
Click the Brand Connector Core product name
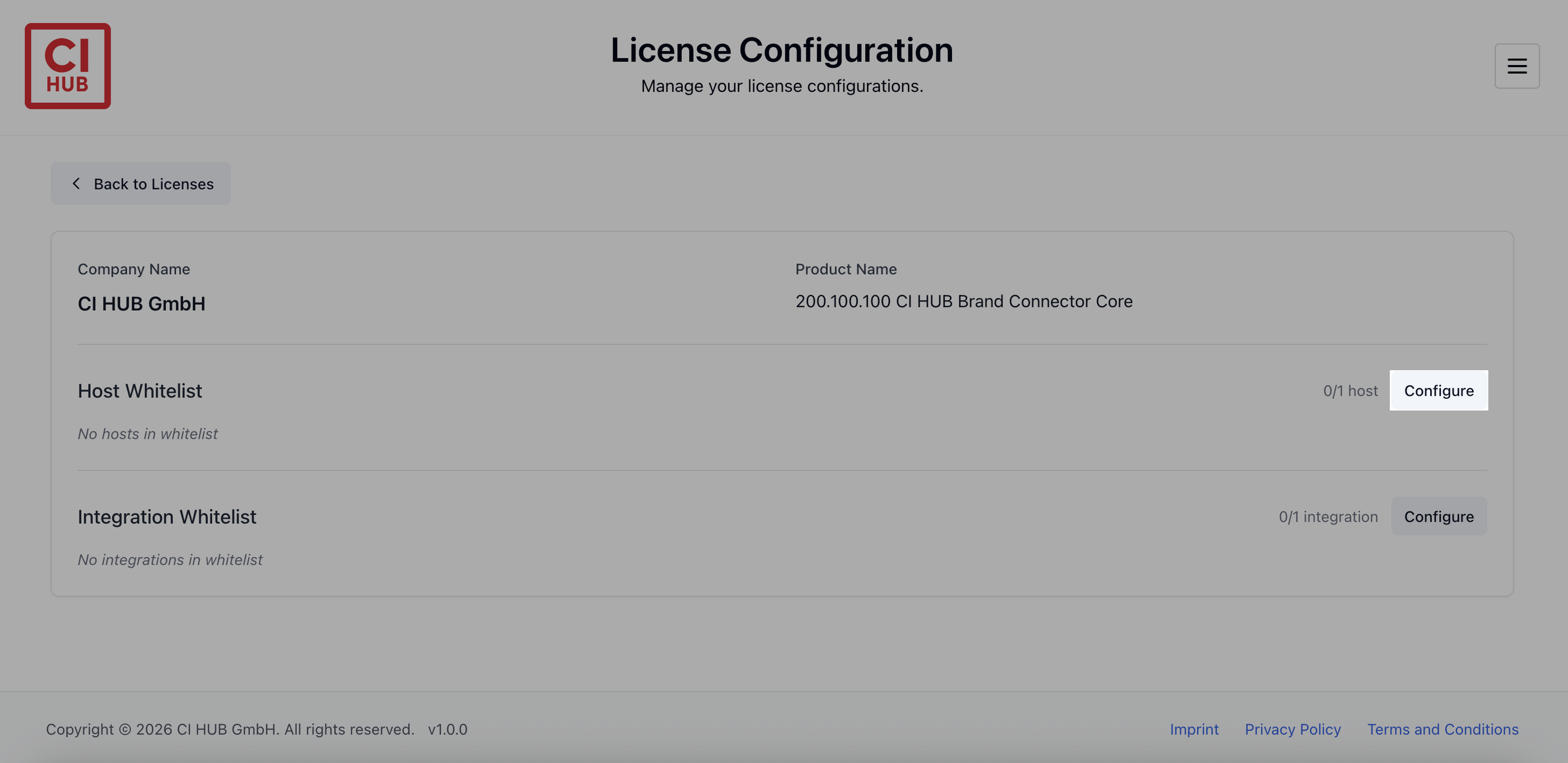click(x=964, y=301)
